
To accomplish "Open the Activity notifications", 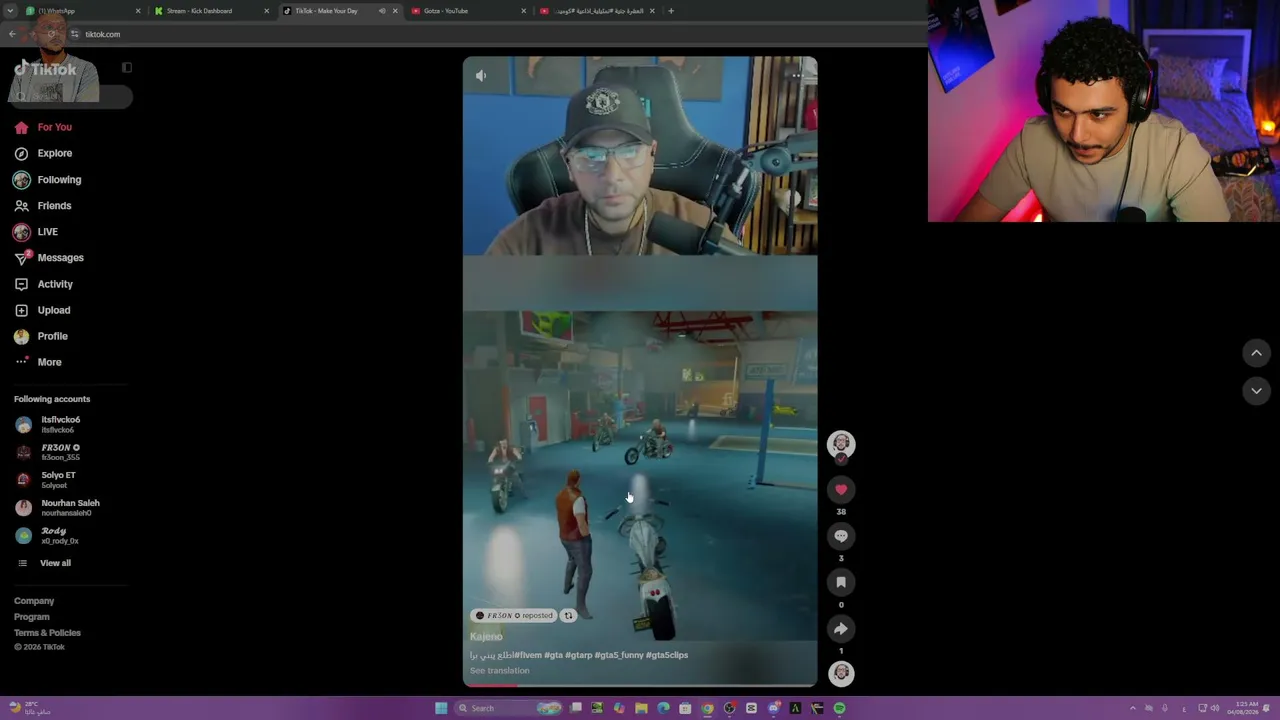I will 44,284.
